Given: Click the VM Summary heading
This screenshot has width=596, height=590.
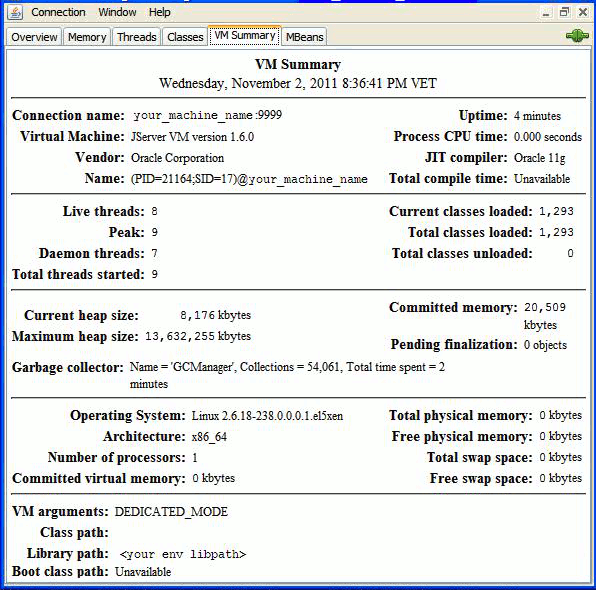Looking at the screenshot, I should (298, 64).
